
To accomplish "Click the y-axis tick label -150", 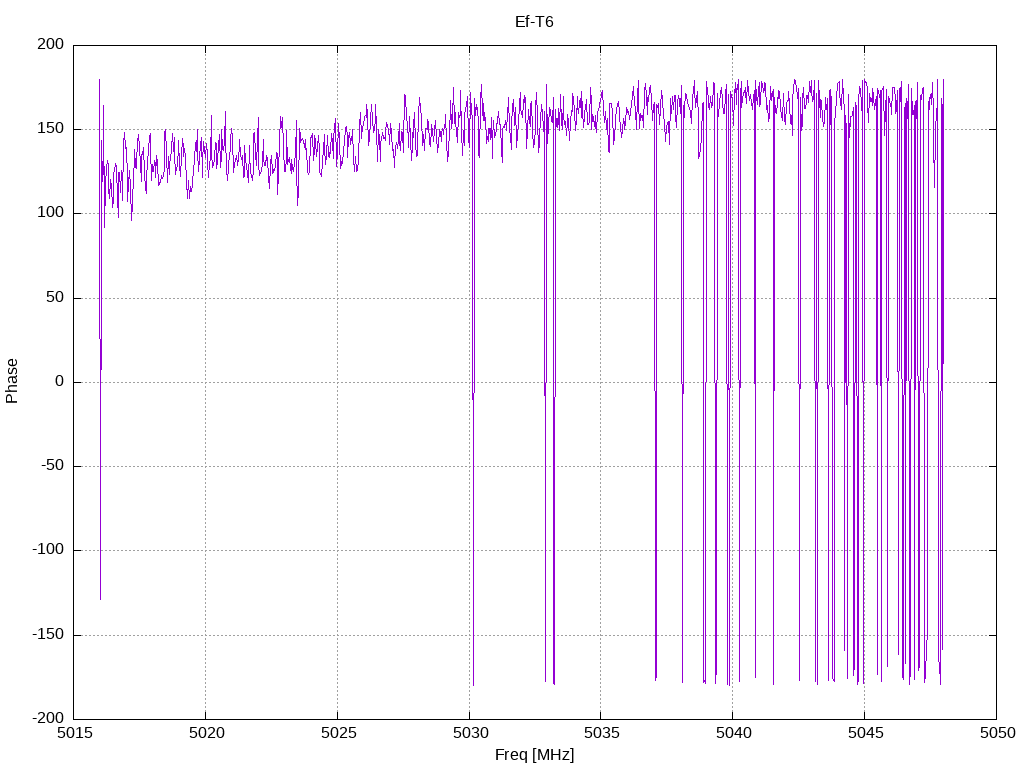I will (x=48, y=634).
